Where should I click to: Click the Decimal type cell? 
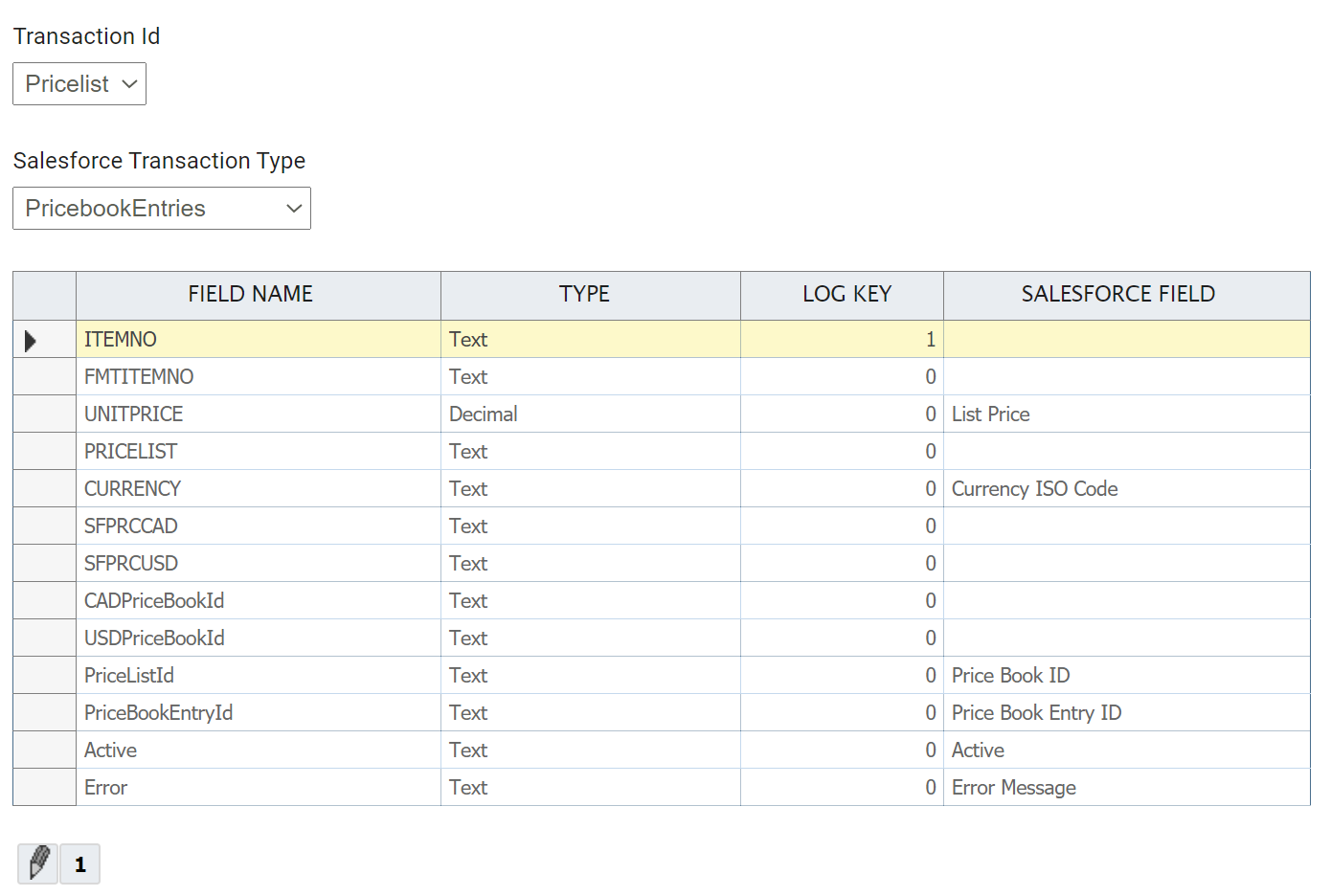589,414
